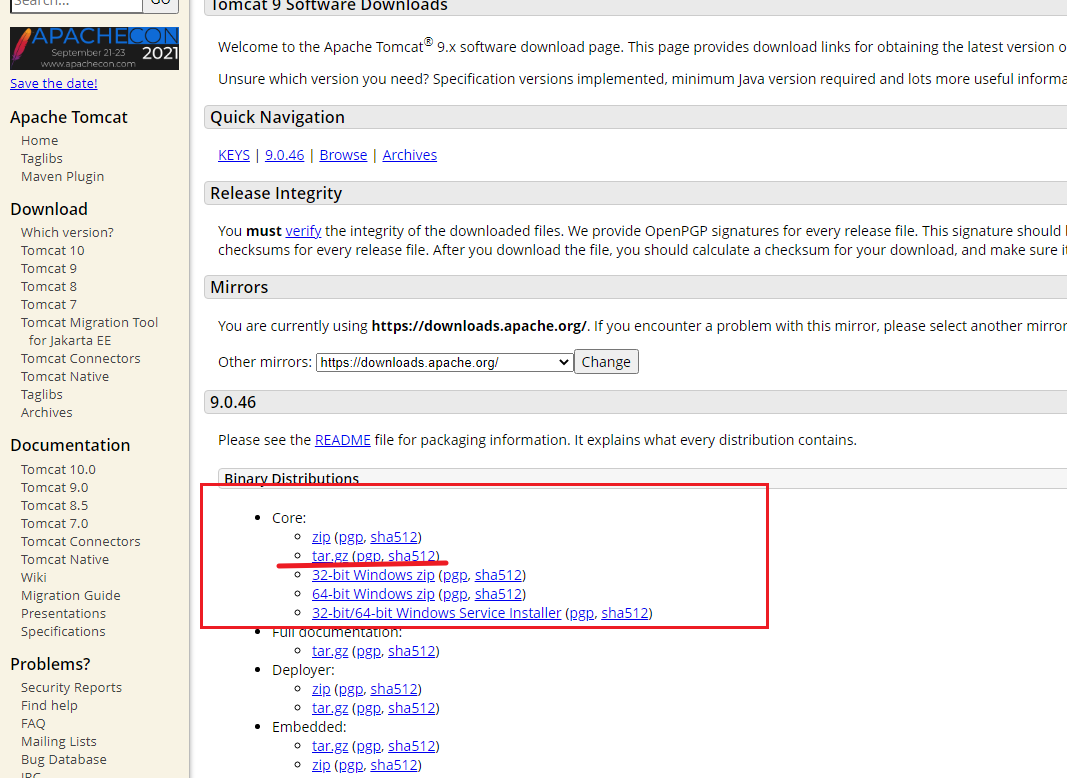Follow the verify link under Release Integrity
This screenshot has height=778, width=1067.
[x=303, y=230]
